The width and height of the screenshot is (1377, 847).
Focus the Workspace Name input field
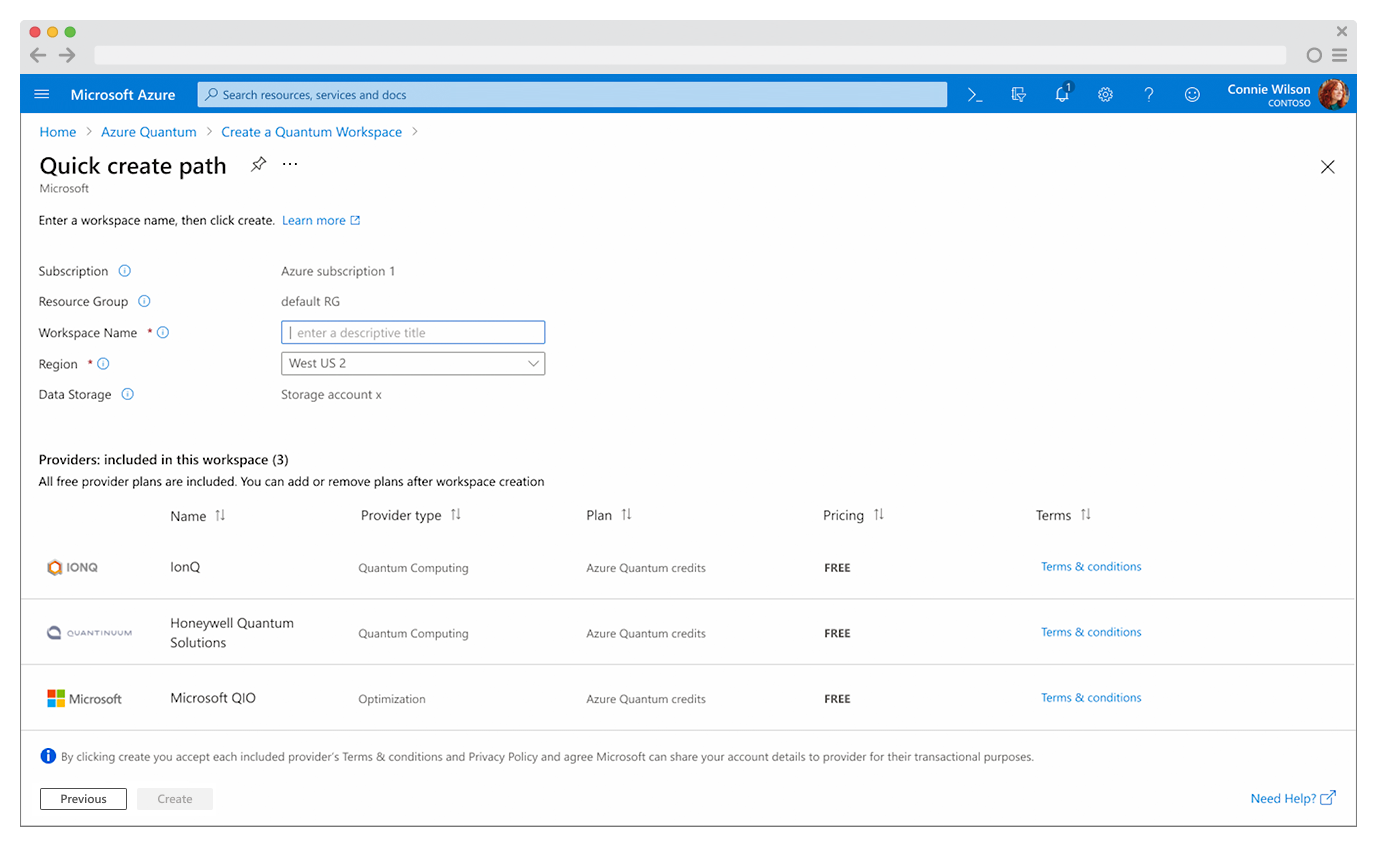point(413,332)
